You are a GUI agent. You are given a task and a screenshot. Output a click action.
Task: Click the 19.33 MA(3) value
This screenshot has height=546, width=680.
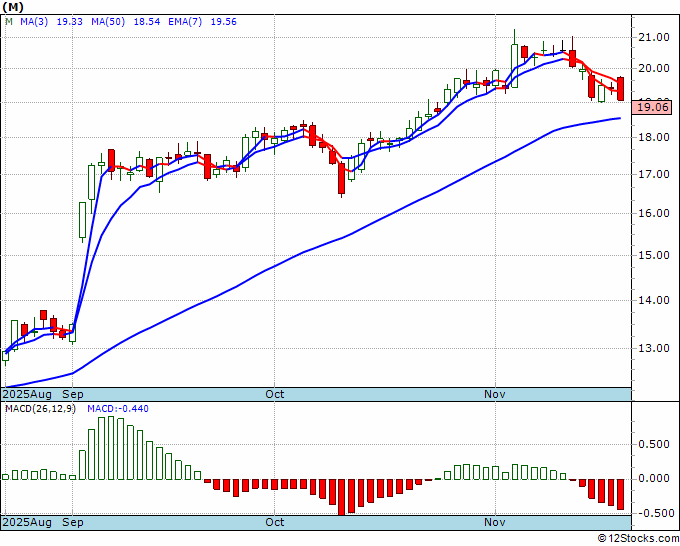[70, 22]
